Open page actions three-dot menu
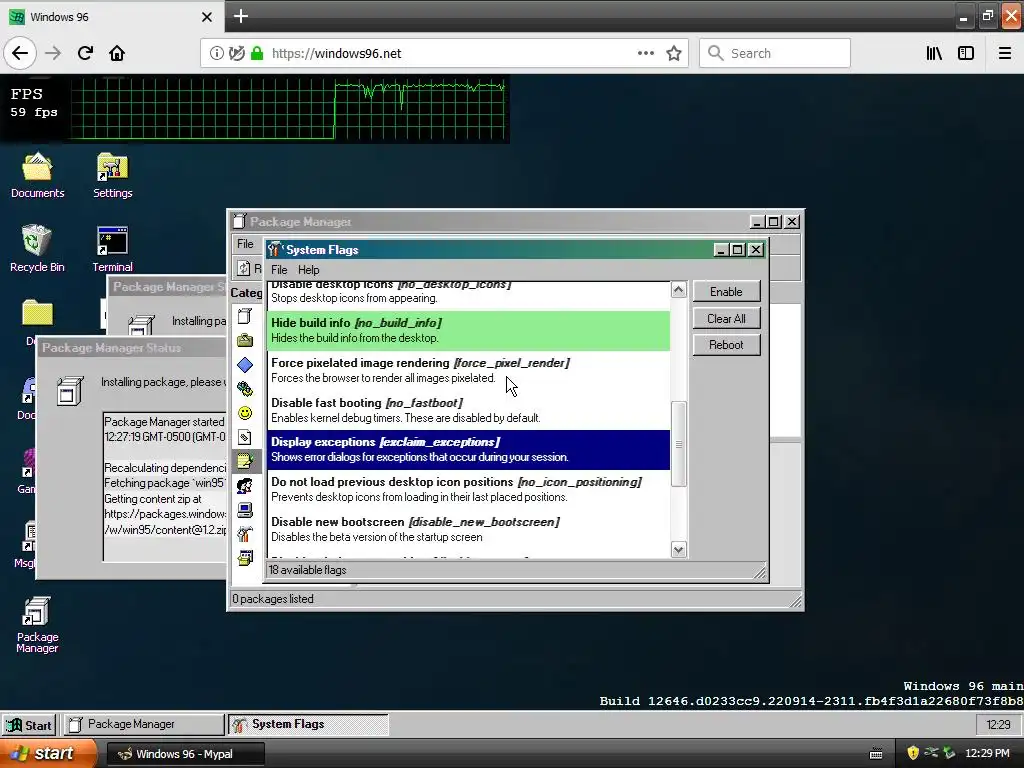Screen dimensions: 1024x768 pyautogui.click(x=646, y=54)
